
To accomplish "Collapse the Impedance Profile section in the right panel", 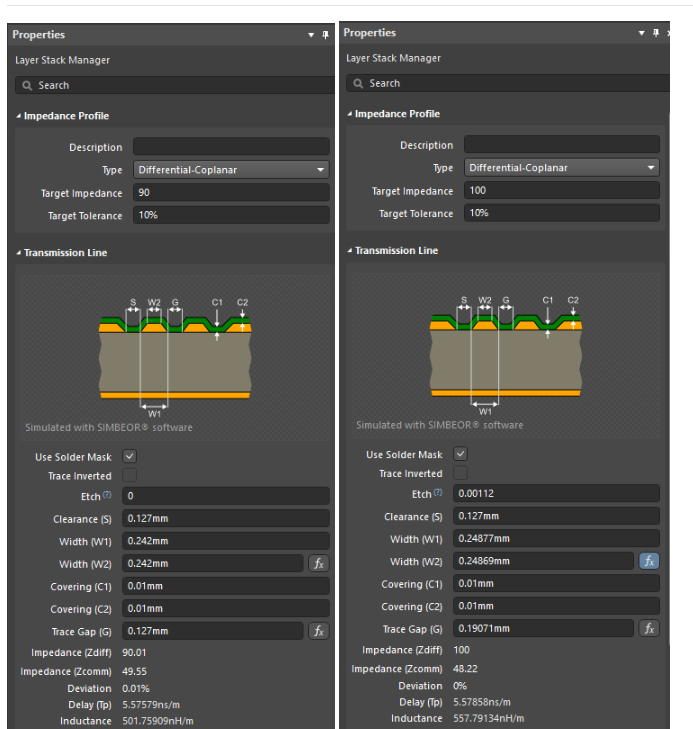I will [x=350, y=114].
